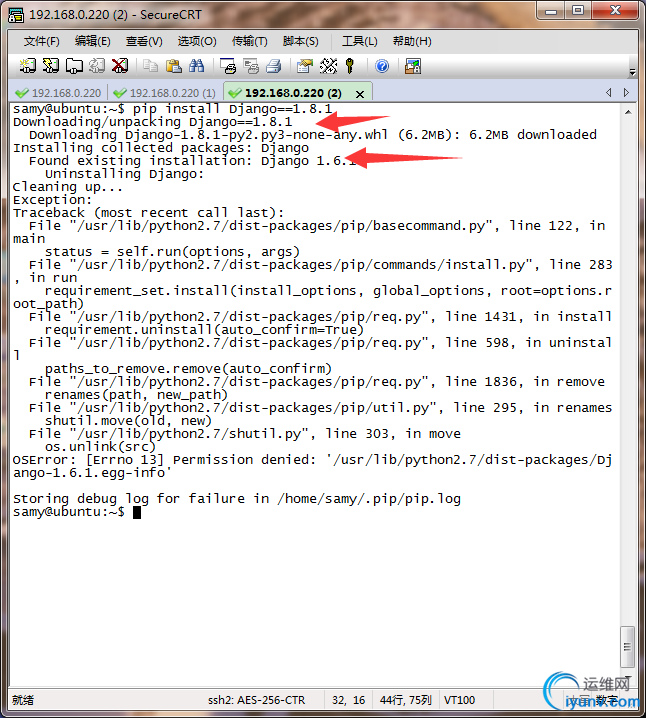The image size is (646, 718).
Task: Click the Quick Connect lightning icon
Action: tap(50, 66)
